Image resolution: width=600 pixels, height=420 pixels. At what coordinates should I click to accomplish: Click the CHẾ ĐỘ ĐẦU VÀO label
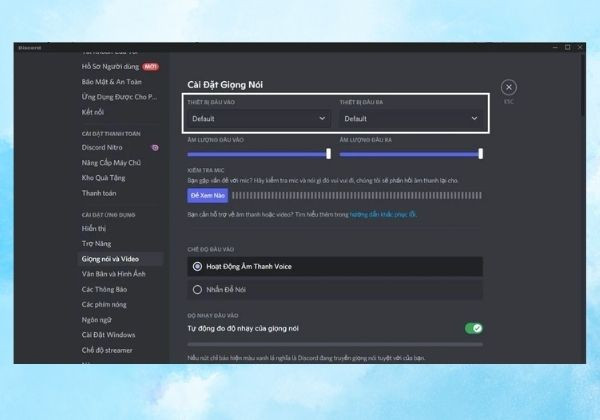210,249
